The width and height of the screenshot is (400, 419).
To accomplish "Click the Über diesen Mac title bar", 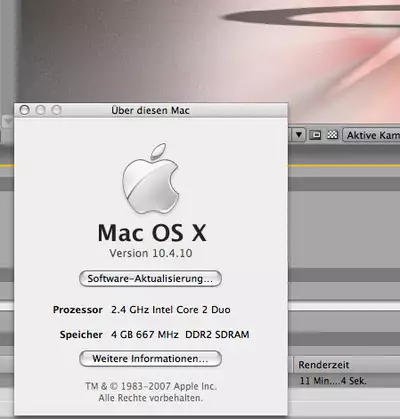I will (x=151, y=110).
